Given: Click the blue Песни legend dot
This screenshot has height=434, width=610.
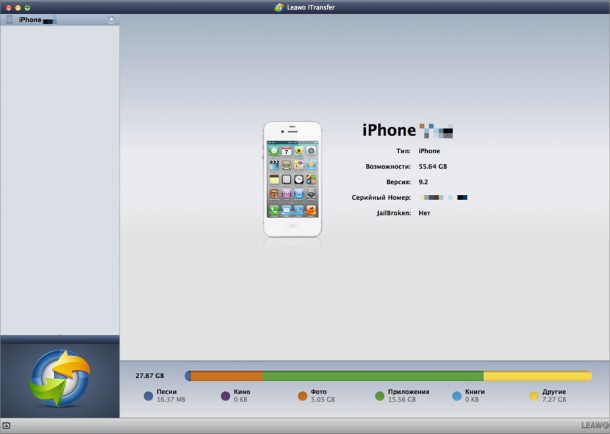Looking at the screenshot, I should [x=148, y=396].
